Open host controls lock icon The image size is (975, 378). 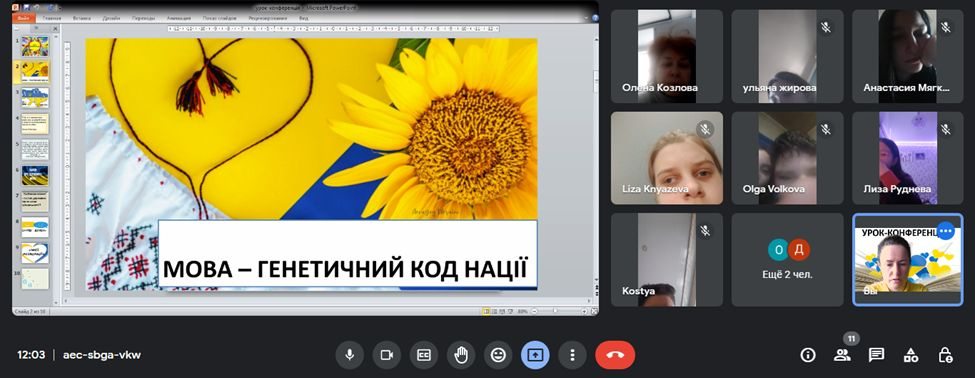pos(945,355)
